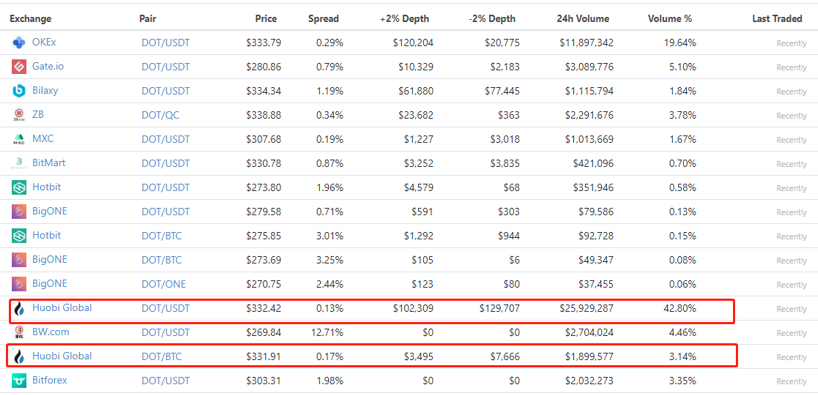Click the BigONE icon in DOT/ONE row
Screen dimensions: 818x395
[19, 284]
